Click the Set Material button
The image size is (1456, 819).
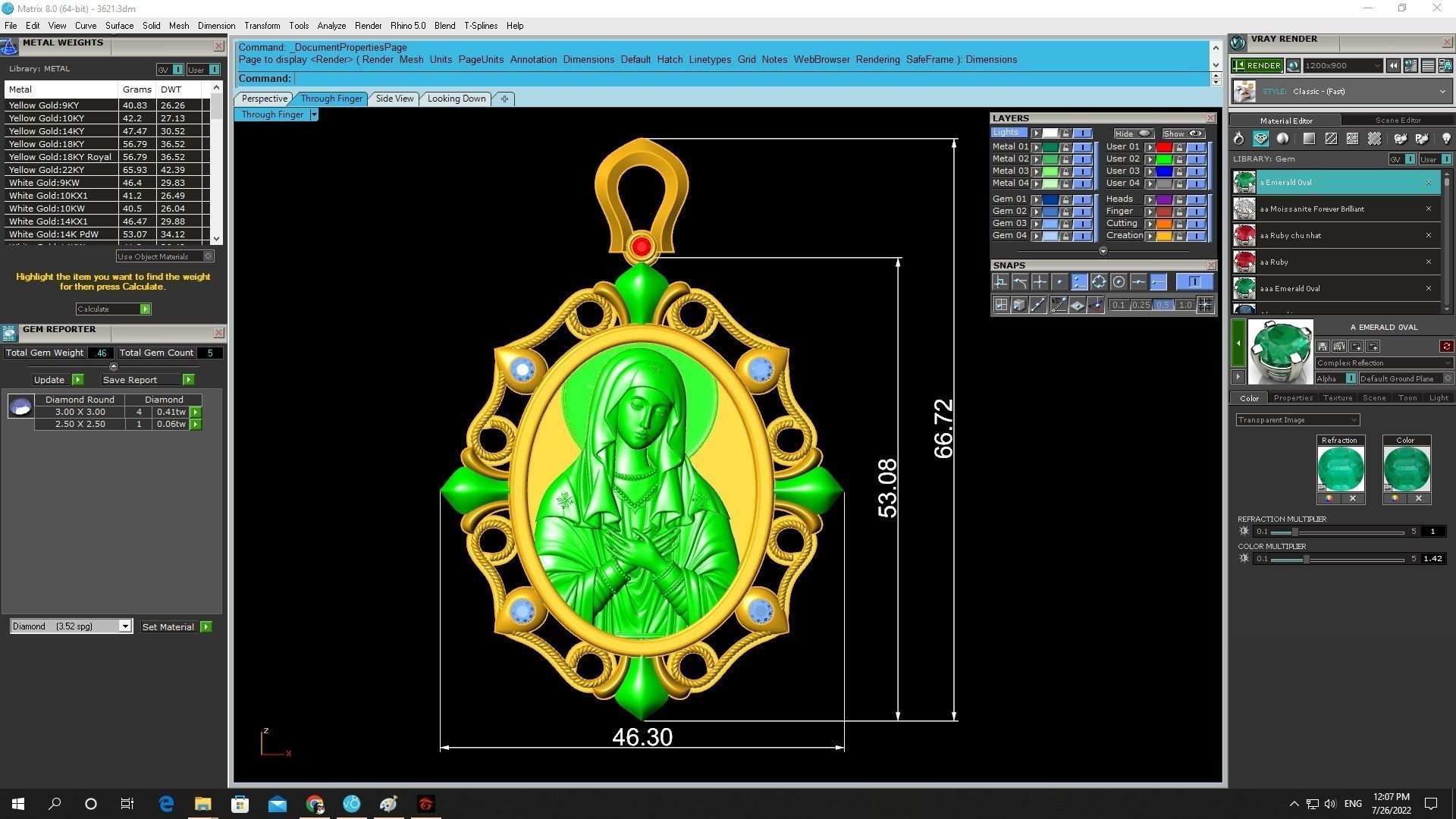click(x=176, y=626)
